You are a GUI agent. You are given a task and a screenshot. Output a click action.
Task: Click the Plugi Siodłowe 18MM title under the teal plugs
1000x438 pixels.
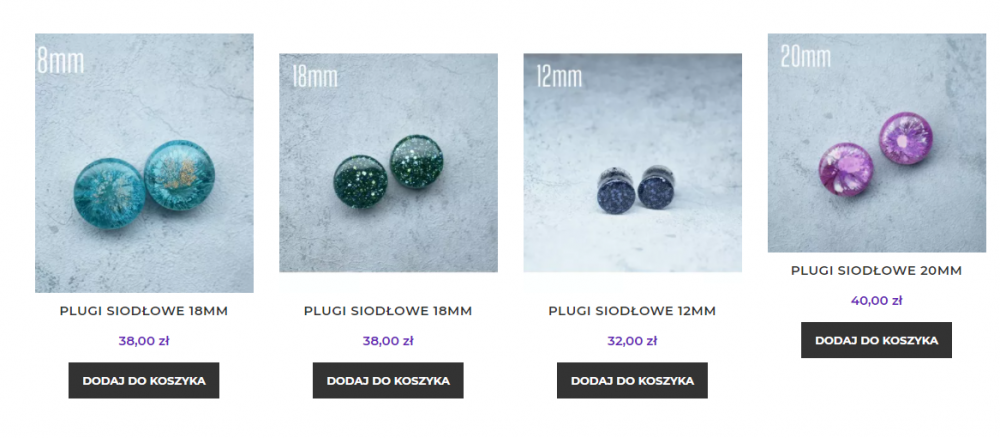pos(144,311)
